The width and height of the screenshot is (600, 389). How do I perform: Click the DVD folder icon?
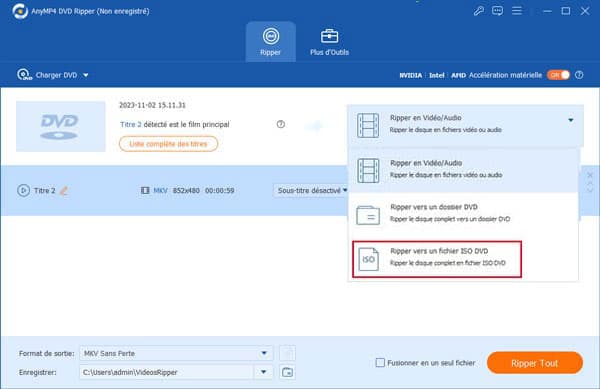[x=368, y=215]
